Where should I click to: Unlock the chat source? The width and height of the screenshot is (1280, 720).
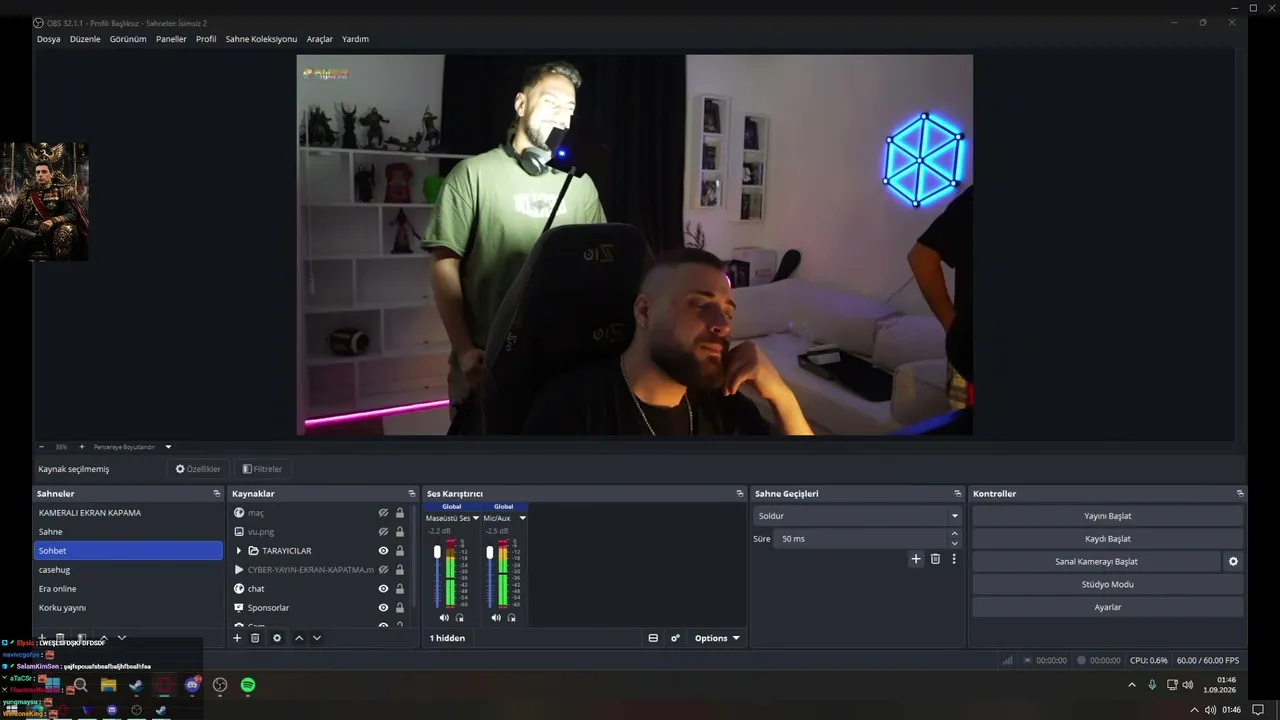tap(400, 589)
